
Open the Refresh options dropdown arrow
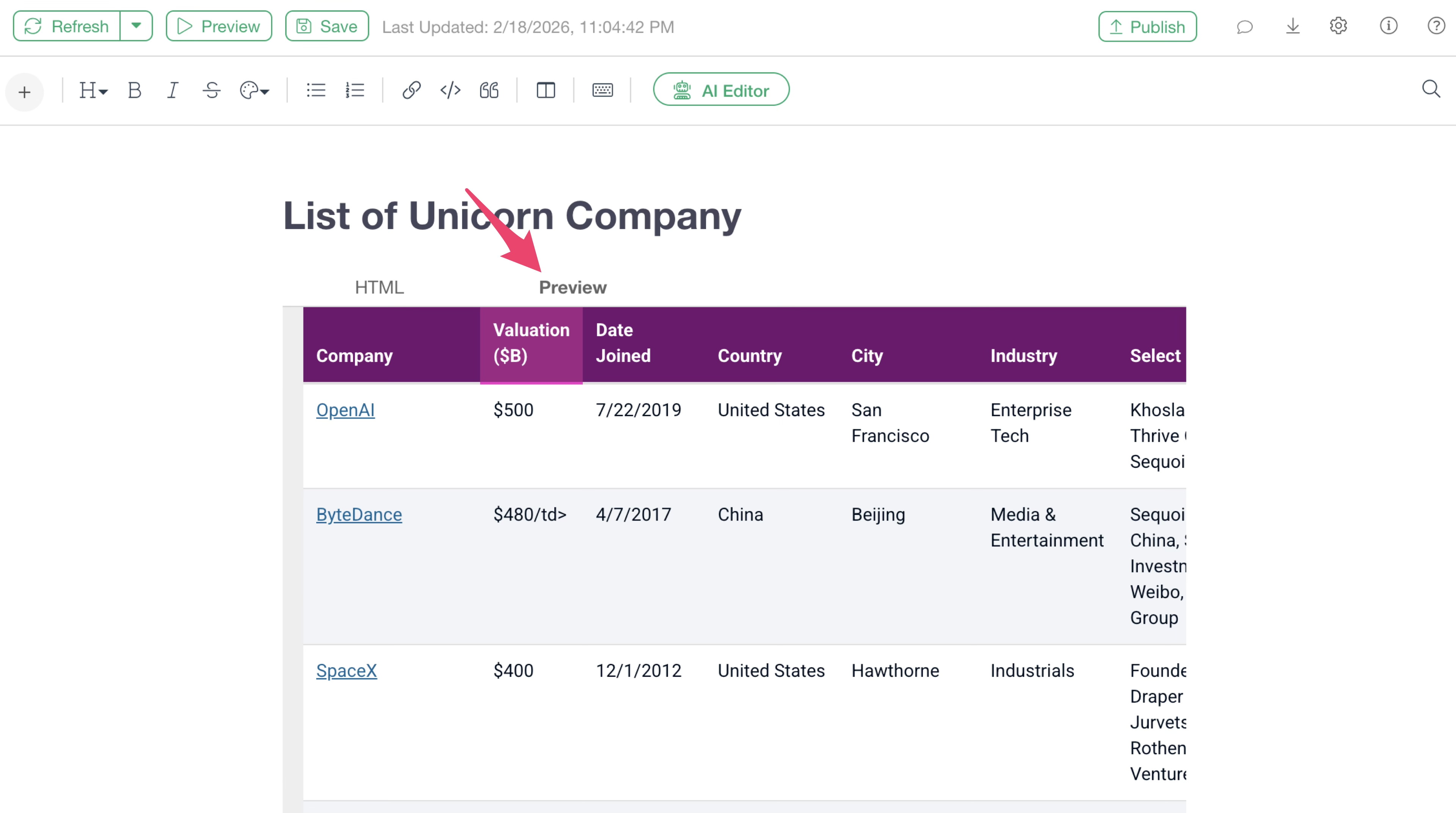click(x=136, y=26)
